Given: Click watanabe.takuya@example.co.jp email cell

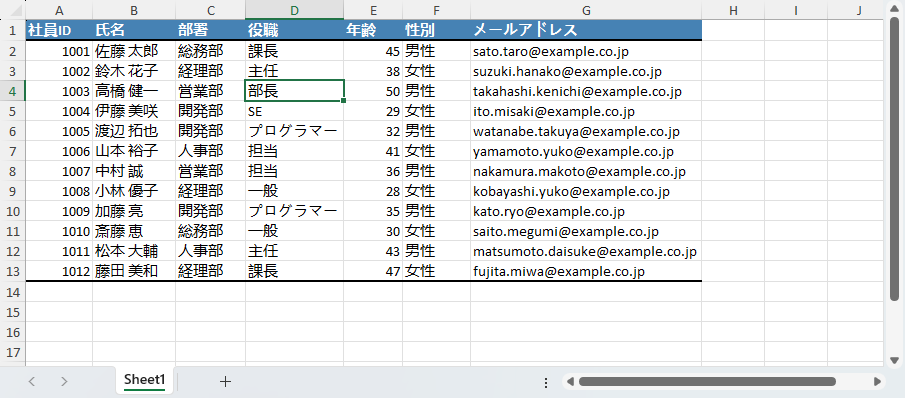Looking at the screenshot, I should coord(586,131).
